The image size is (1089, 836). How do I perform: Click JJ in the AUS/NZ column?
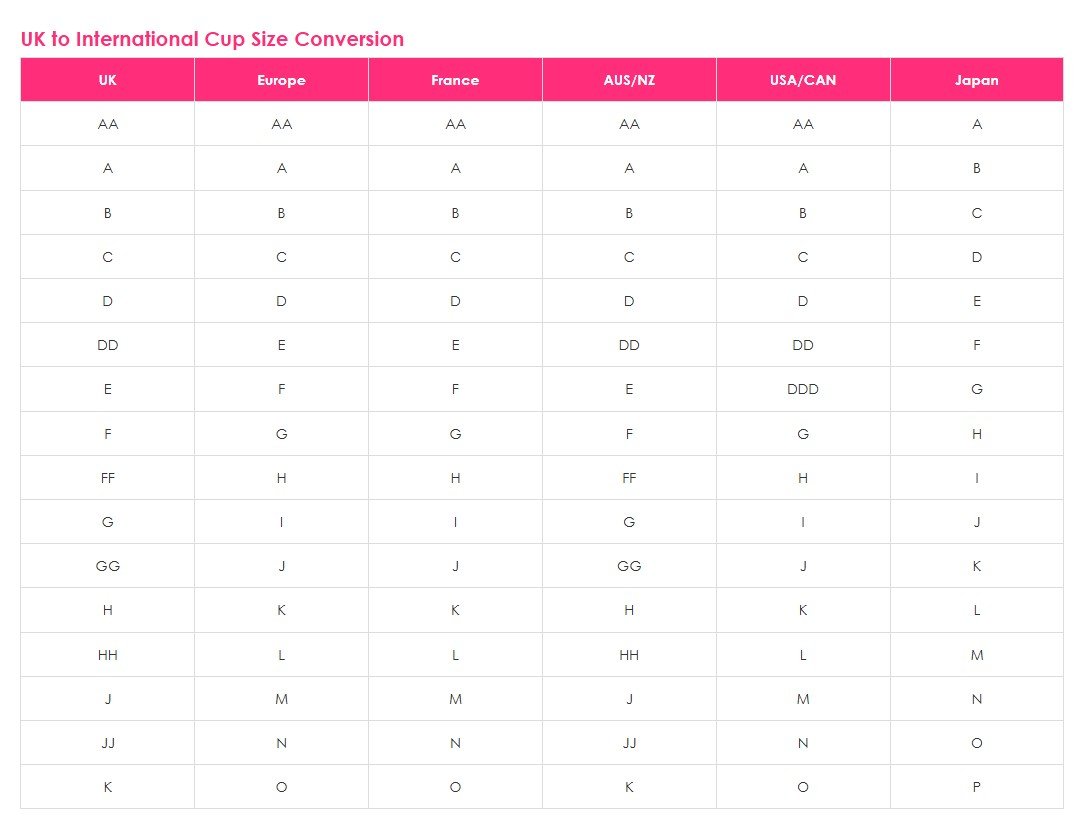[x=629, y=743]
